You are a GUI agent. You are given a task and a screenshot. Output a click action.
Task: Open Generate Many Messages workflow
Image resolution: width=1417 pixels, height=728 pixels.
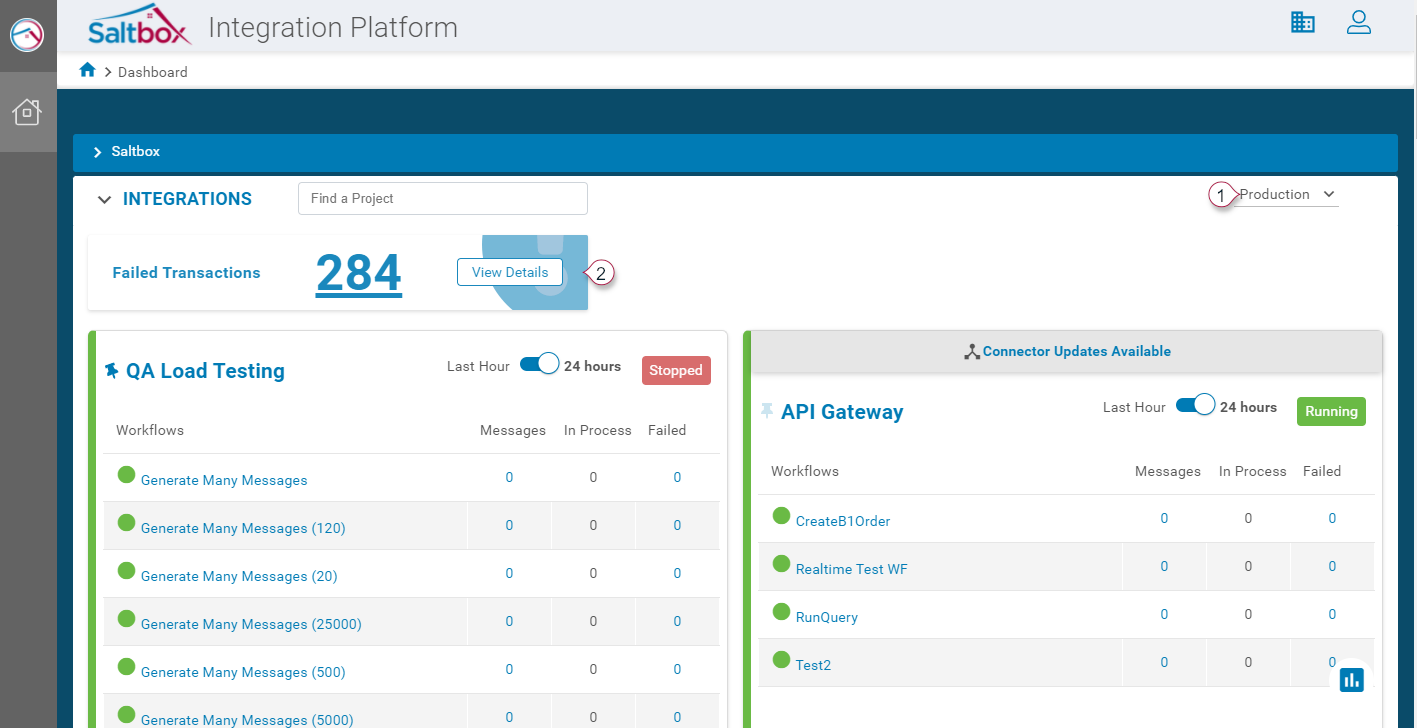point(224,480)
